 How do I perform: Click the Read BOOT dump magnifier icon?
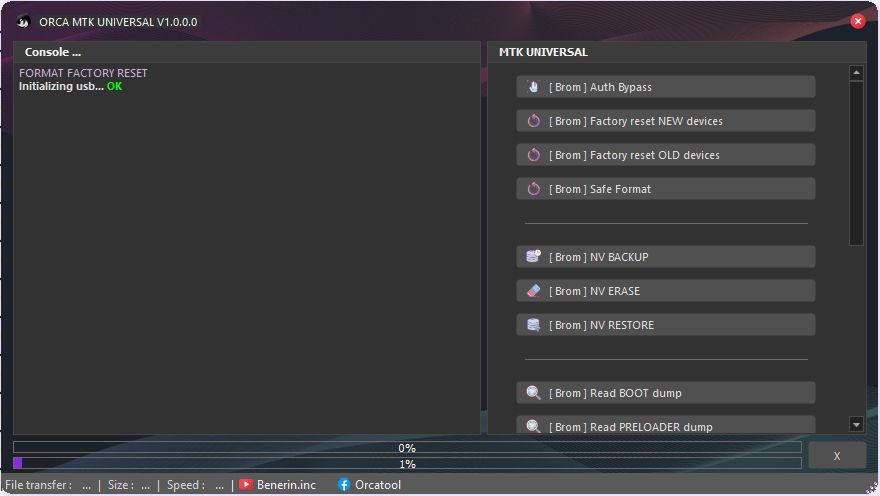533,393
